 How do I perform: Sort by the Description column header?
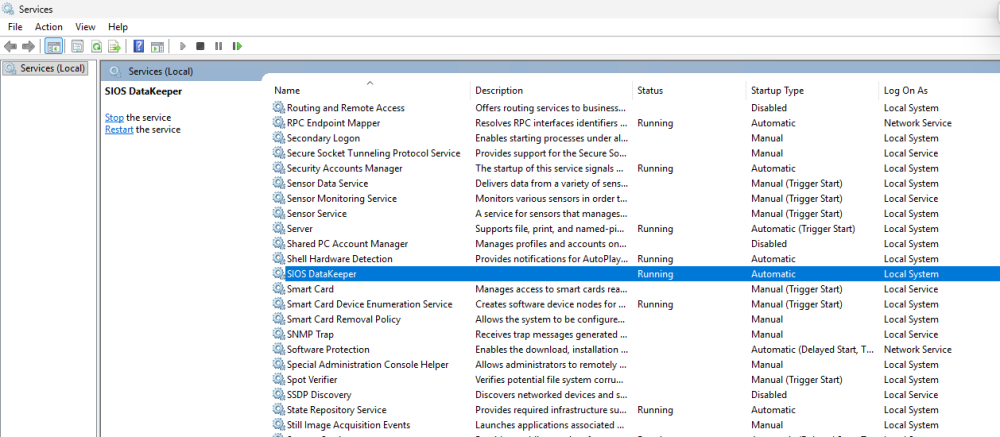tap(552, 91)
